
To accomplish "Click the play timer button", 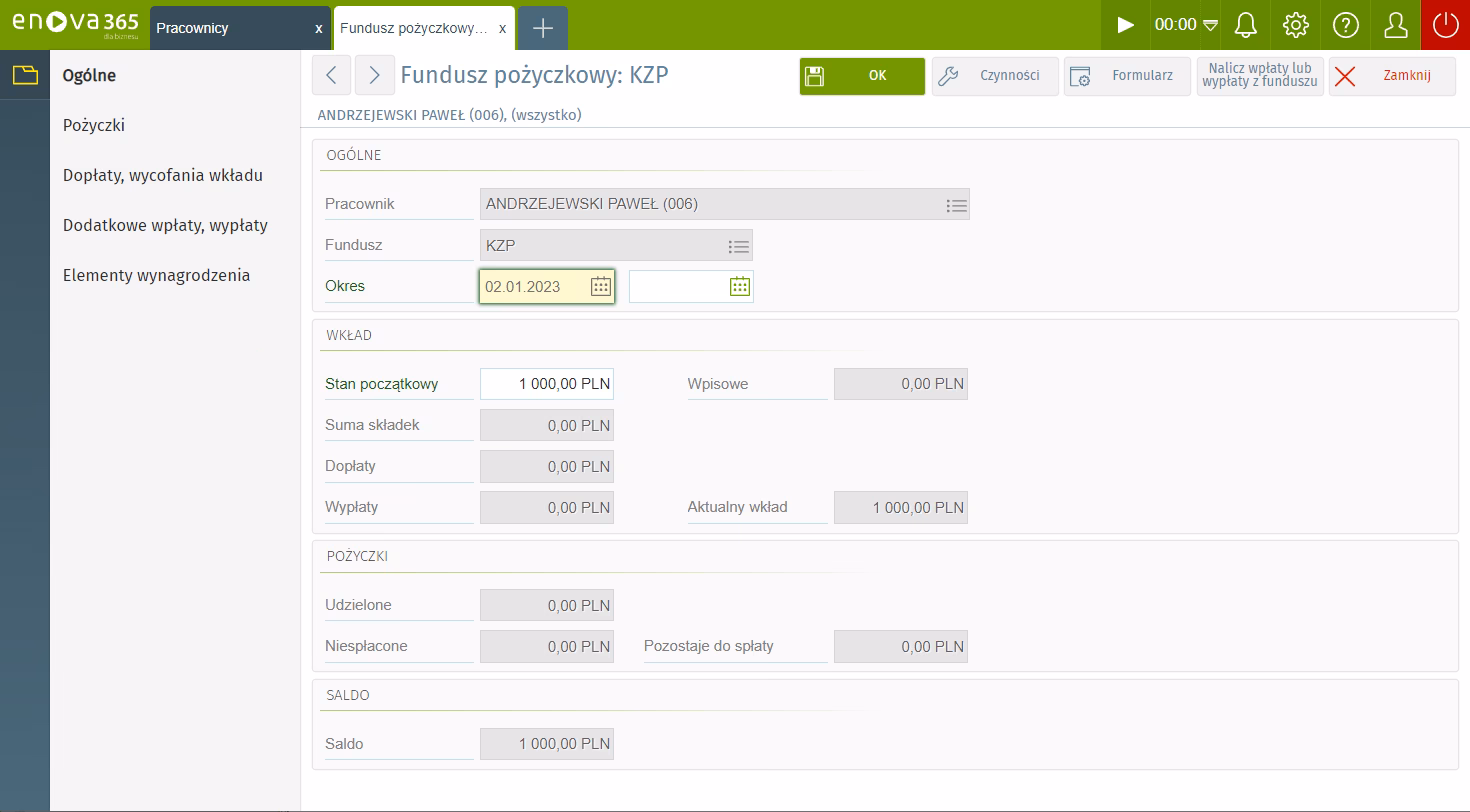I will [1125, 25].
